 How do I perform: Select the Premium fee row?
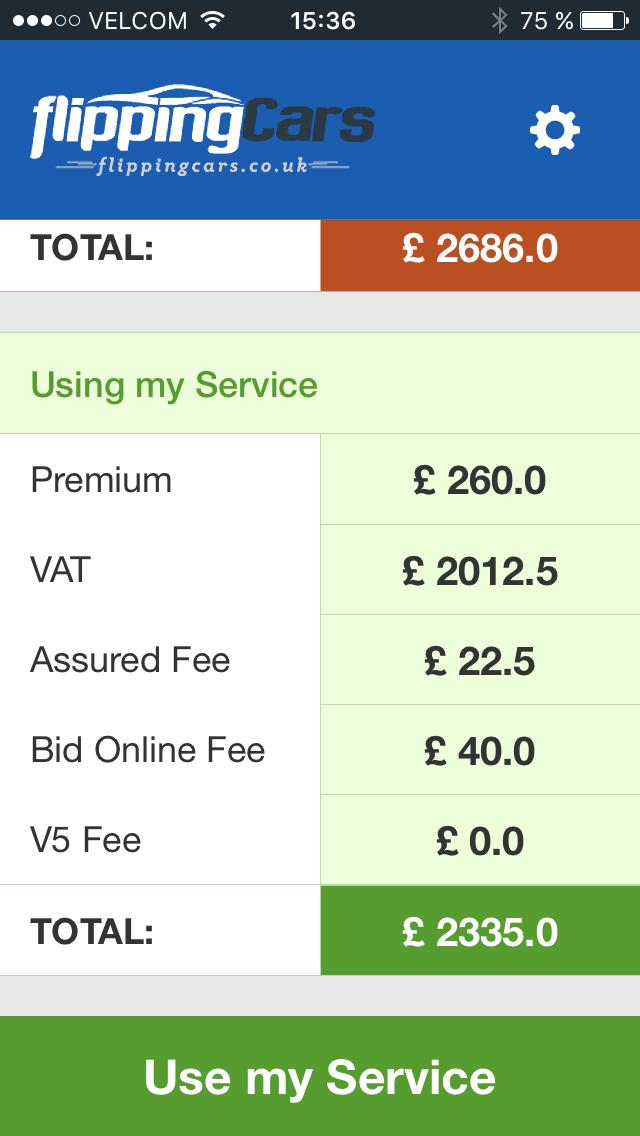tap(160, 480)
